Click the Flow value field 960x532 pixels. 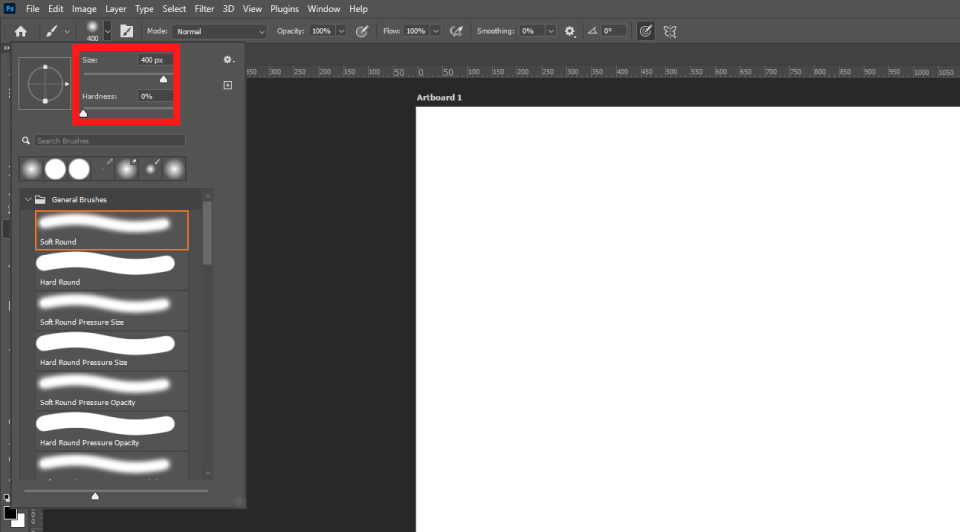click(x=416, y=31)
